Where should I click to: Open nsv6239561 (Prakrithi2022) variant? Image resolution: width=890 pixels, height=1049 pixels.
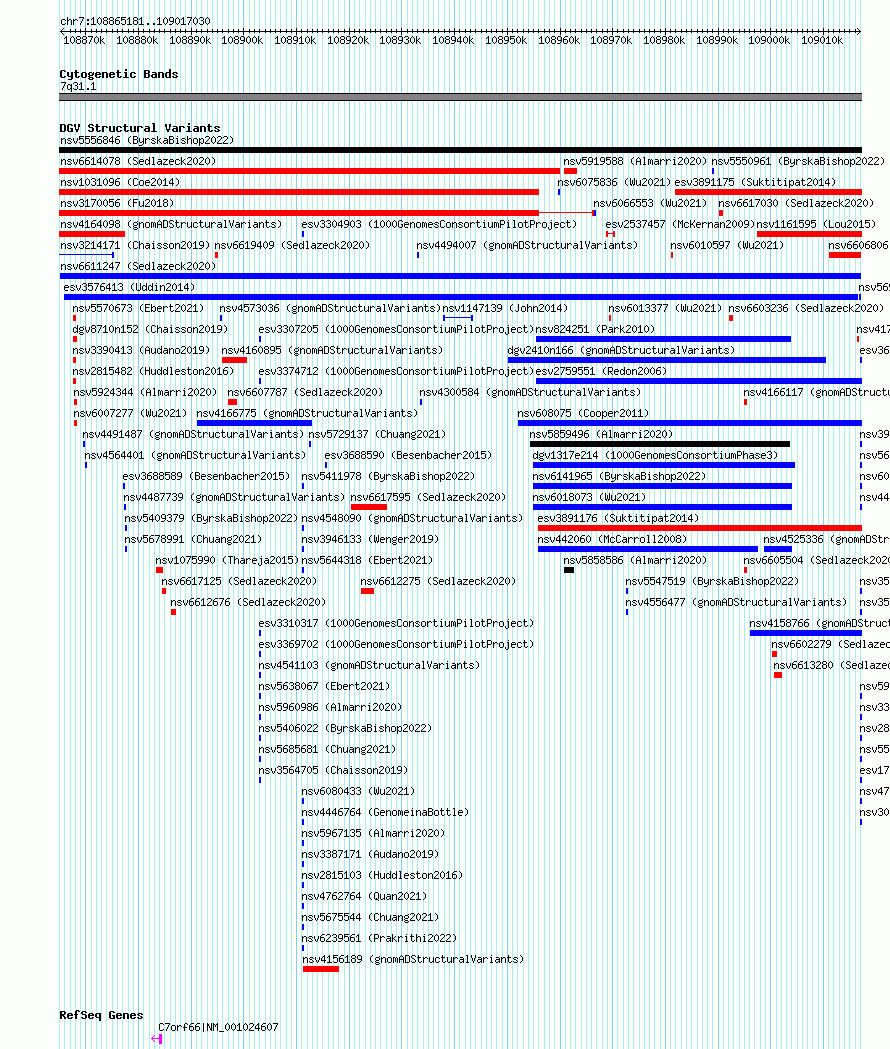coord(379,938)
